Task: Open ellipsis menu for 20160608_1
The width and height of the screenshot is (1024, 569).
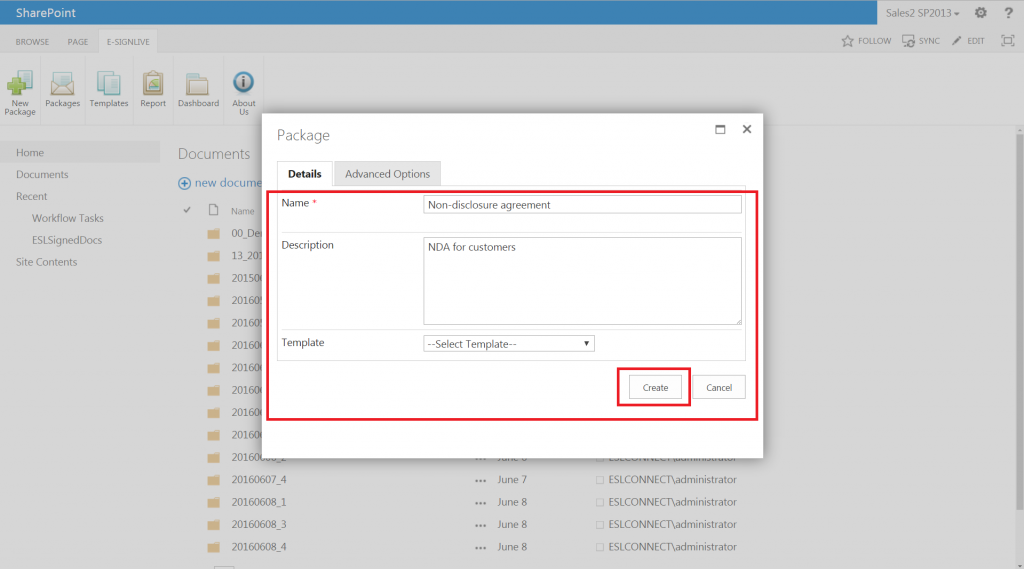Action: [x=481, y=503]
